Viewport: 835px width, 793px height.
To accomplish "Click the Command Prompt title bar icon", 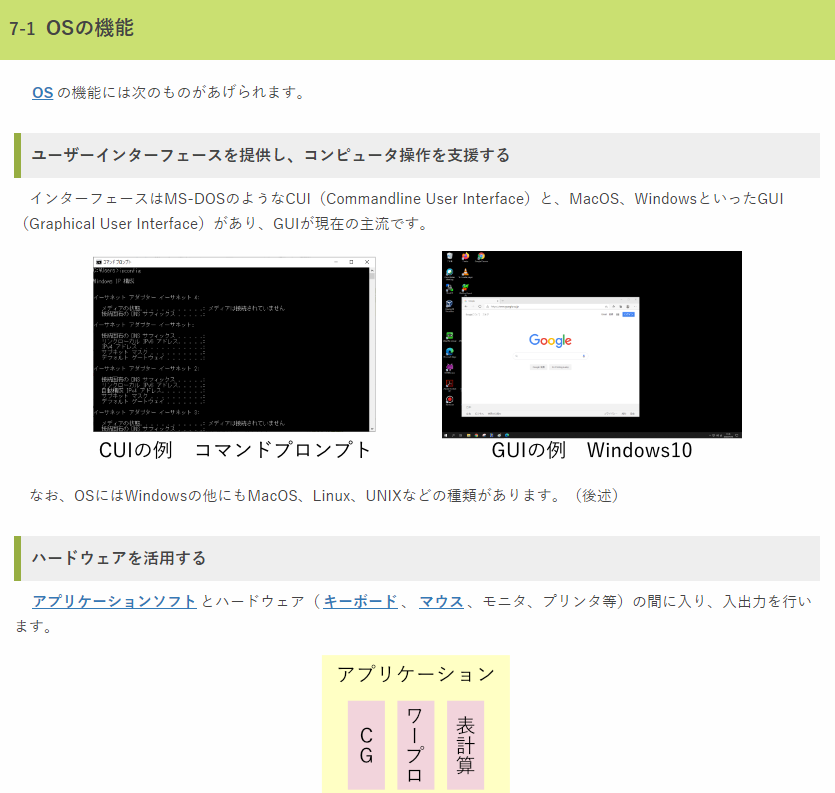I will (x=98, y=262).
